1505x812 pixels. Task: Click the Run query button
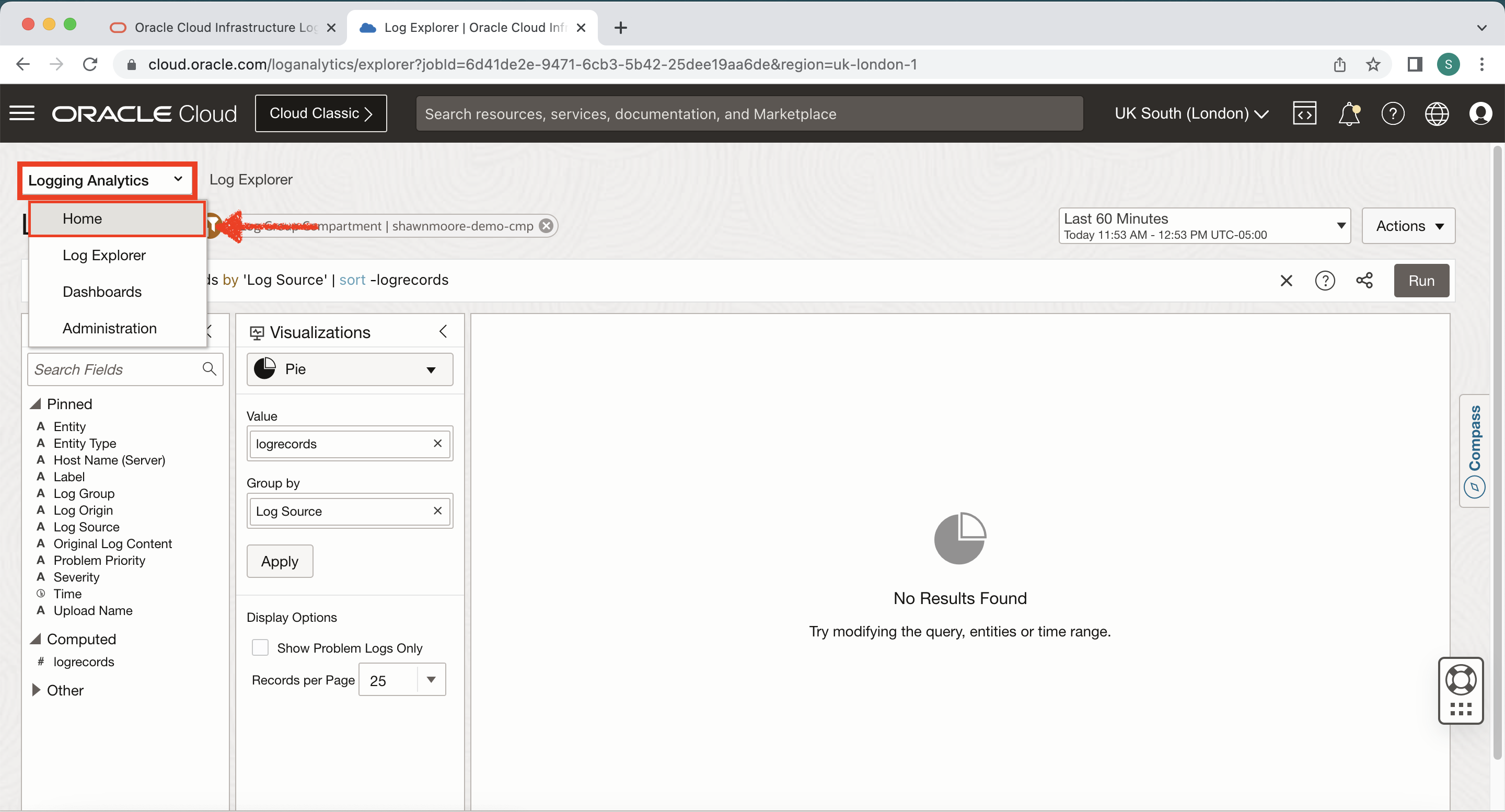coord(1421,281)
